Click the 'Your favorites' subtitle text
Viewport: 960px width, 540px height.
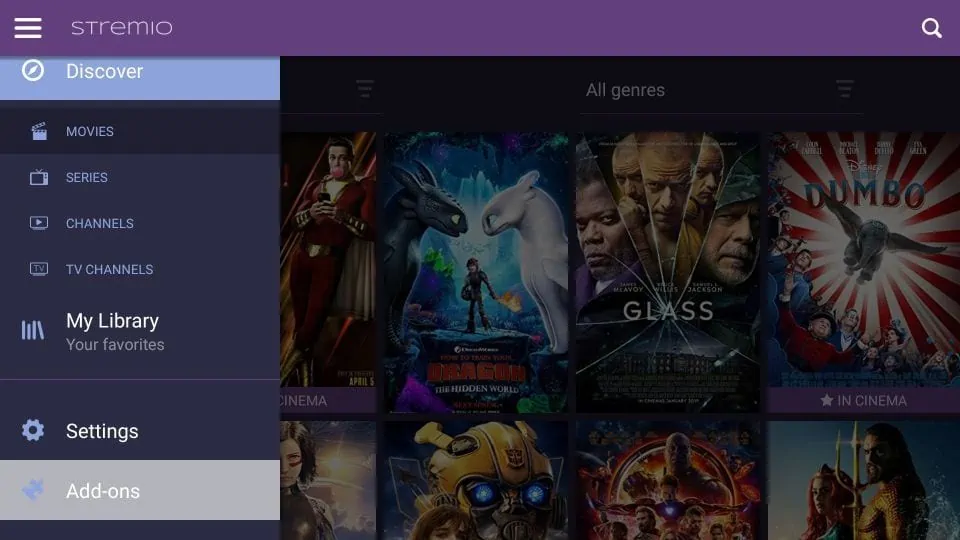tap(115, 345)
